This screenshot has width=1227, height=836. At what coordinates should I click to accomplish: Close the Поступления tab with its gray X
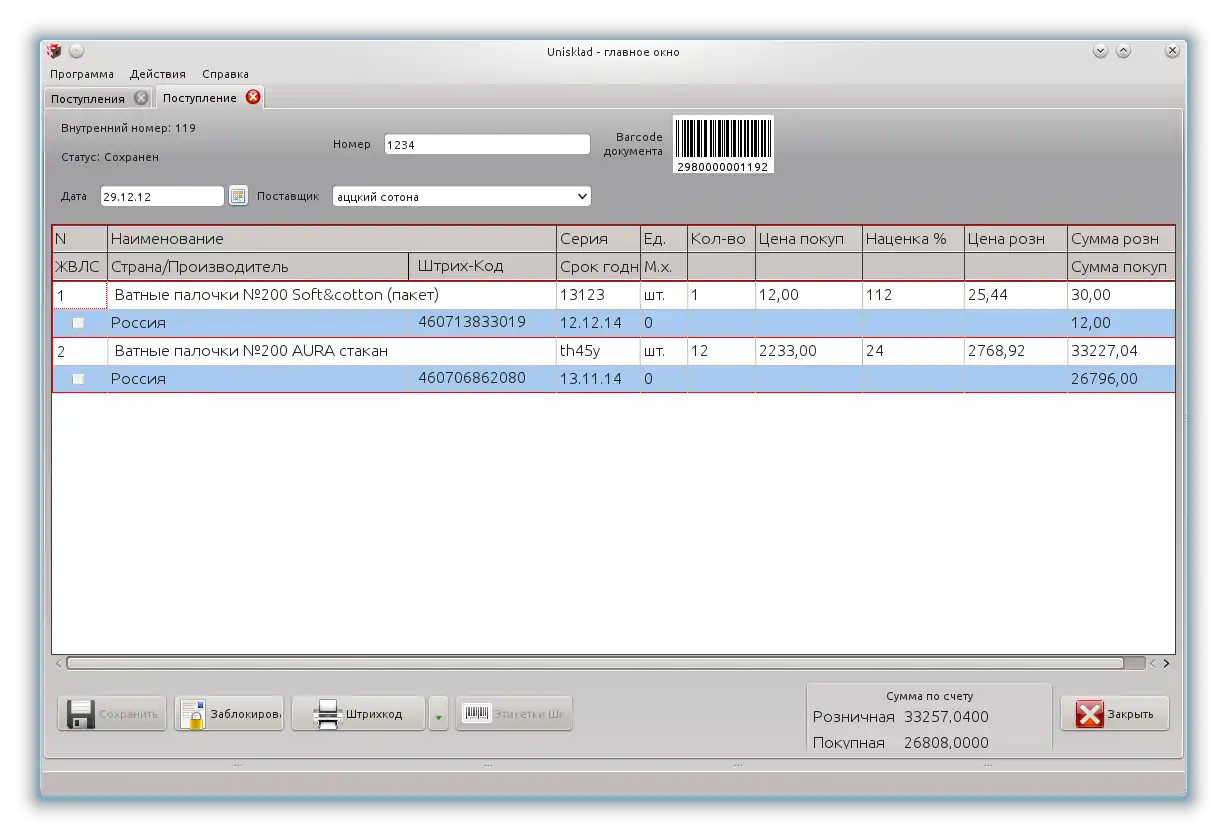[141, 98]
